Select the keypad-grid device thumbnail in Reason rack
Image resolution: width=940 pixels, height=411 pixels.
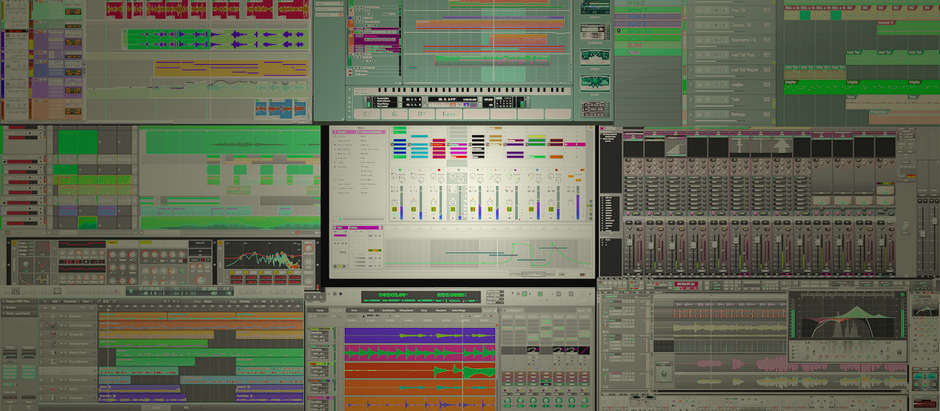coord(595,109)
